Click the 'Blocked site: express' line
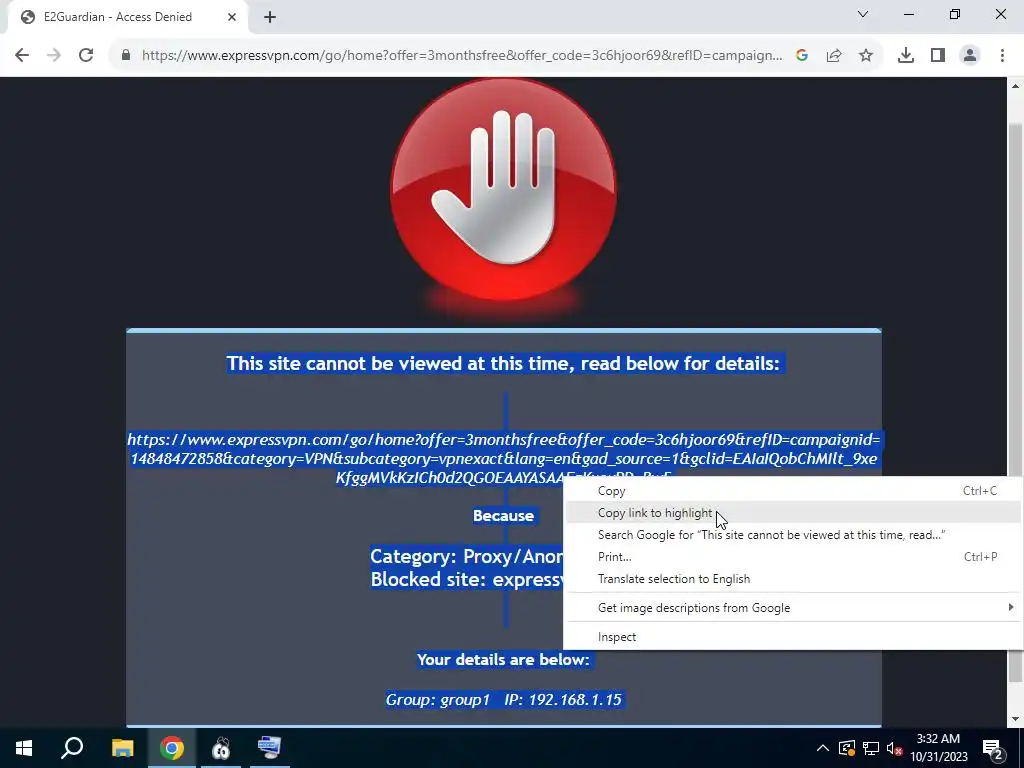The image size is (1024, 768). (x=466, y=579)
